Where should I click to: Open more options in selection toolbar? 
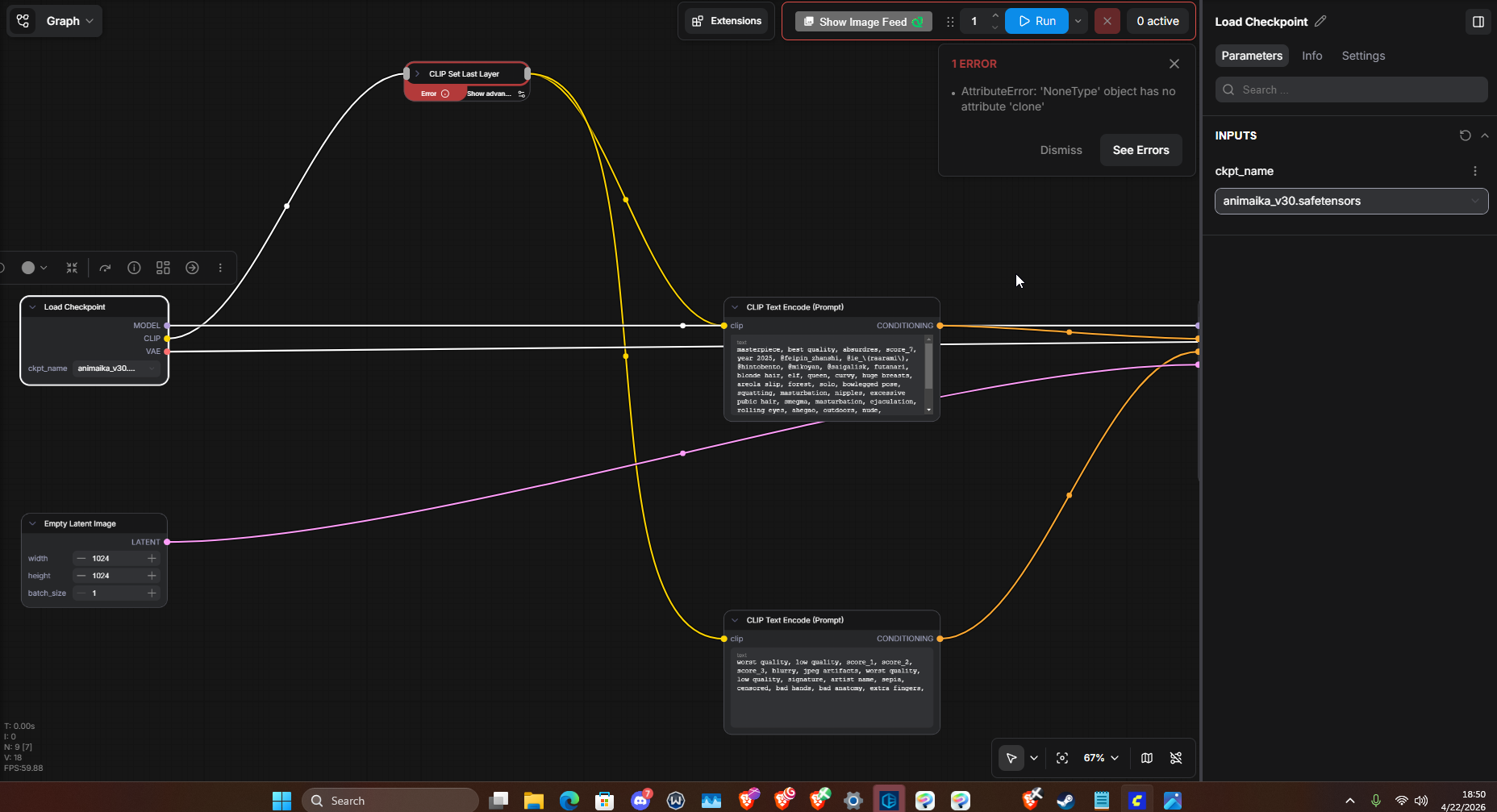pos(220,268)
